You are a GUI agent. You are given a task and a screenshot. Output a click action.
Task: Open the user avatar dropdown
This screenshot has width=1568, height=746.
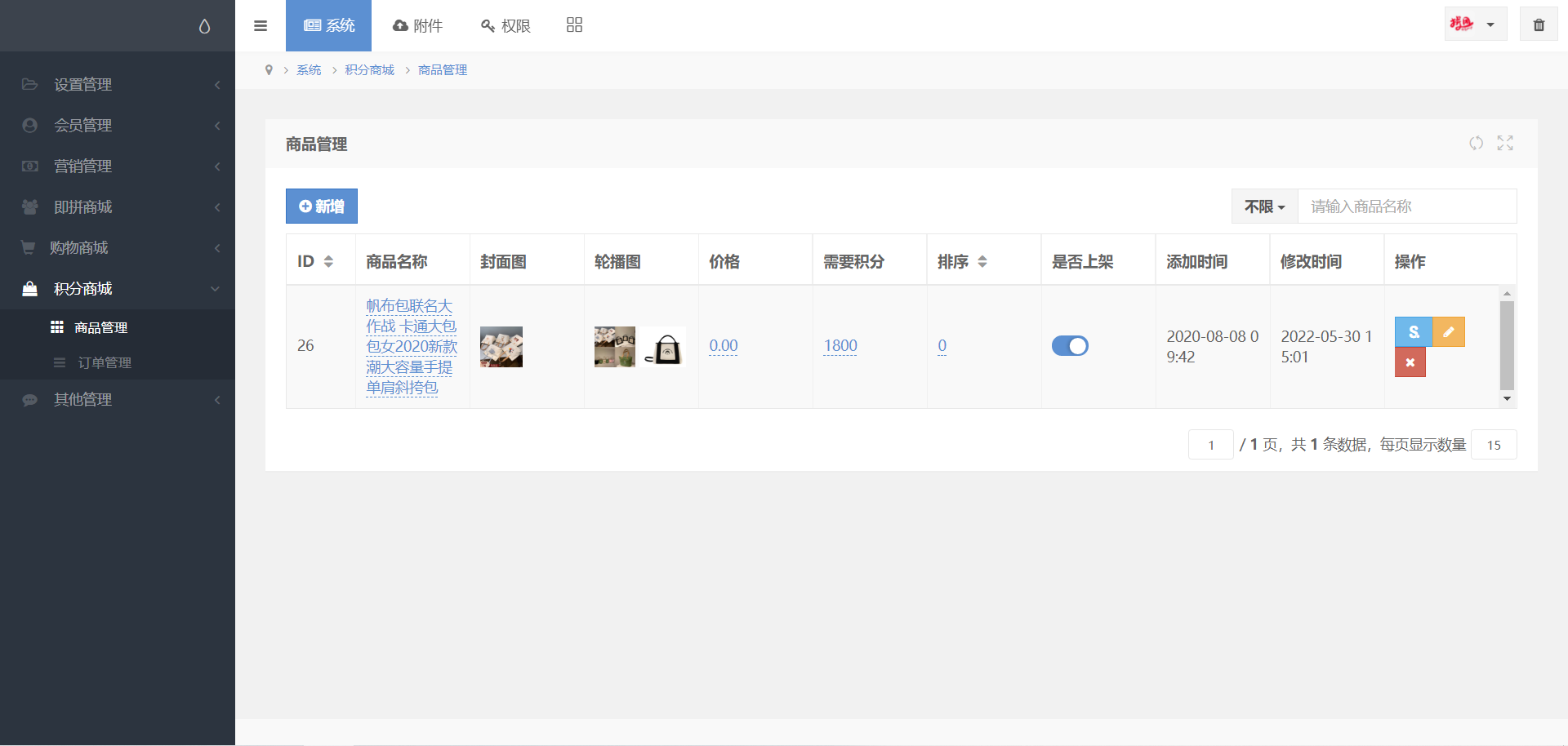pos(1475,24)
